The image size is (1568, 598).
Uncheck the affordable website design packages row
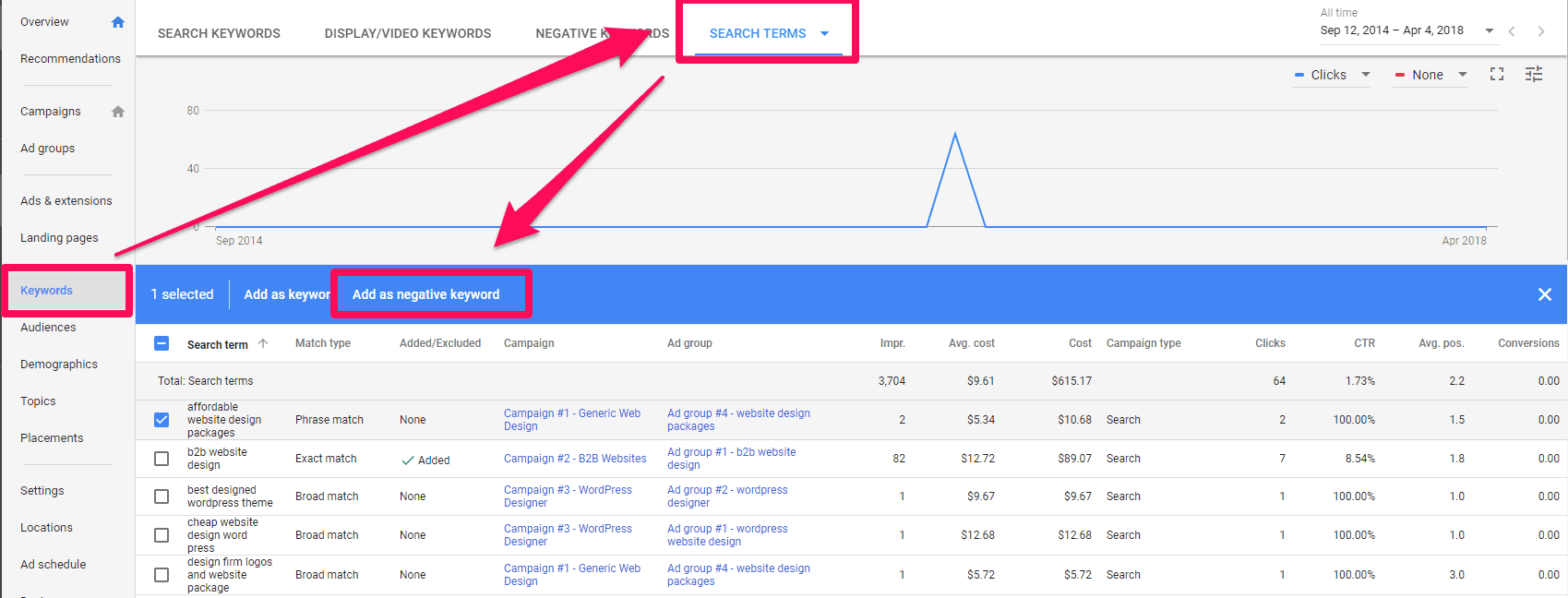coord(162,420)
